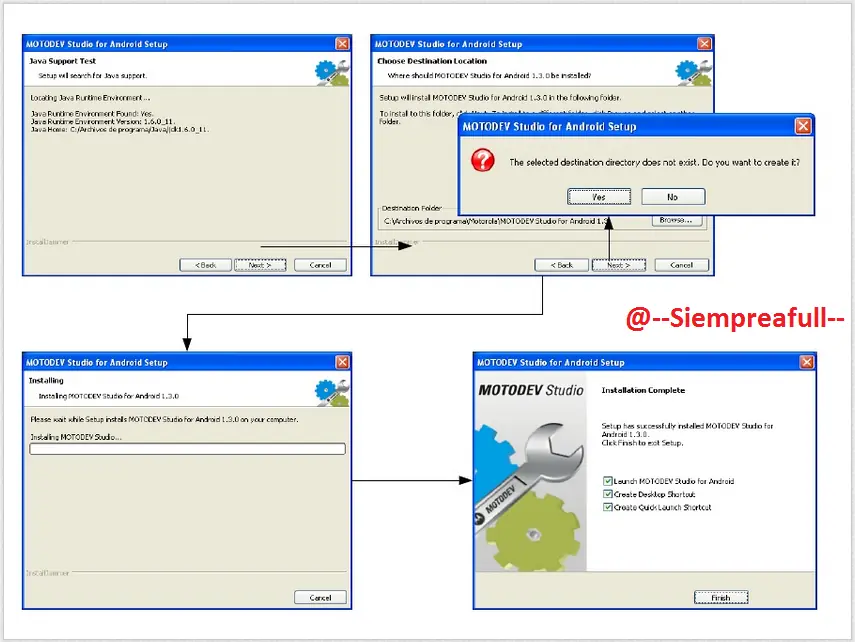Close the Installing window
Image resolution: width=855 pixels, height=642 pixels.
342,362
